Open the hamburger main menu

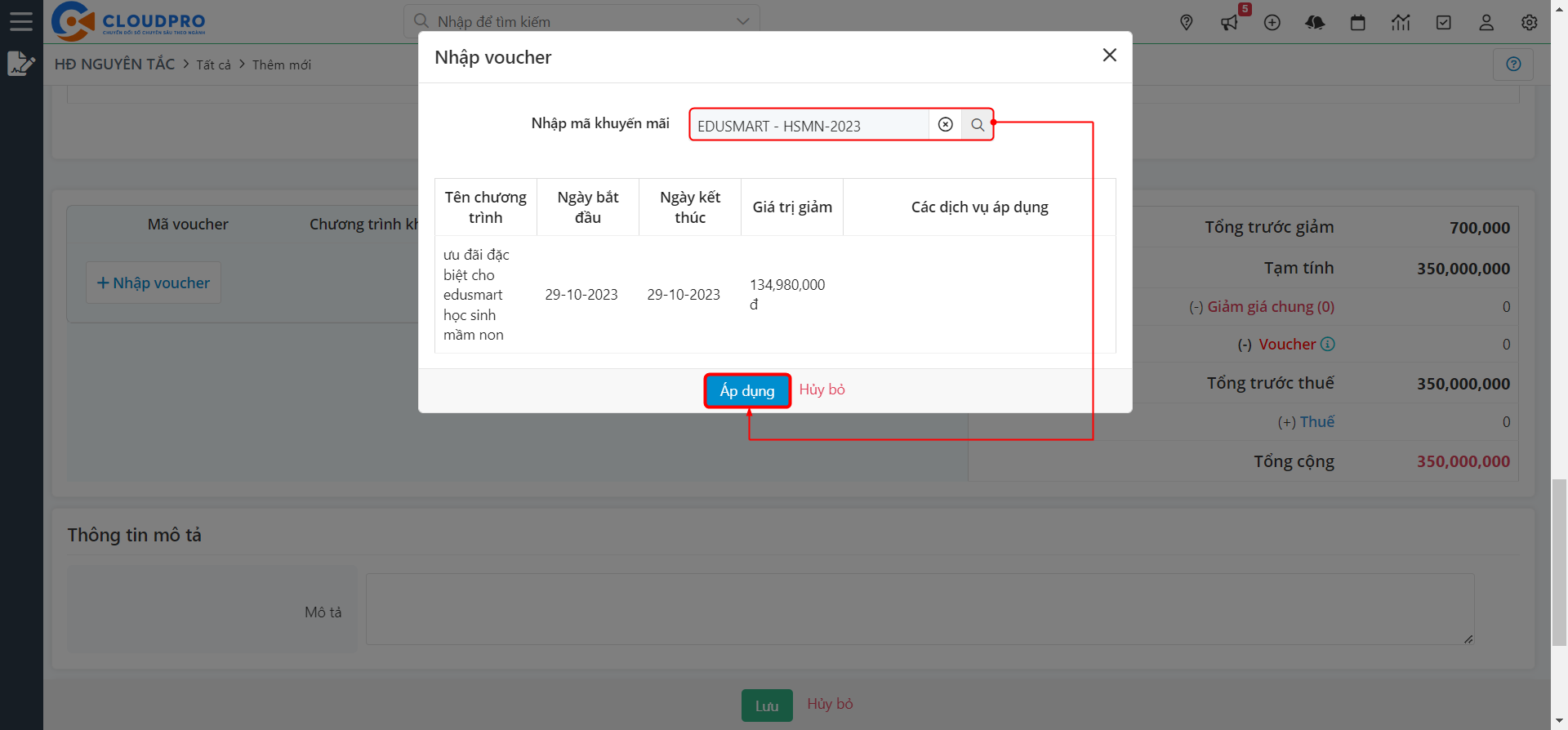[21, 21]
